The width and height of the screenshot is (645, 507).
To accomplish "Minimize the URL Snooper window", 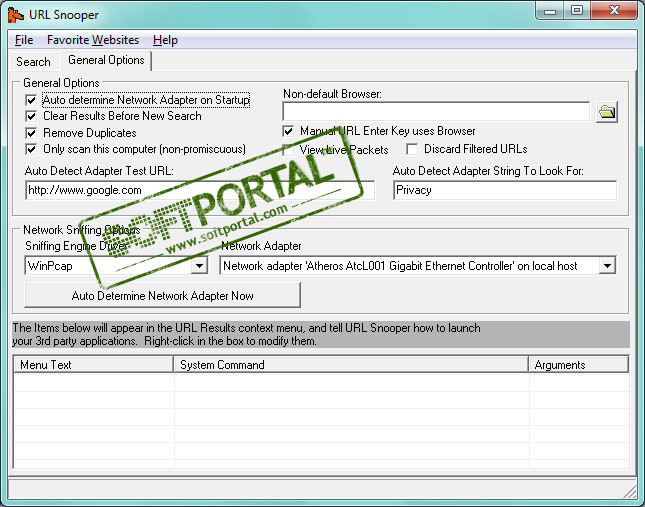I will [x=550, y=11].
